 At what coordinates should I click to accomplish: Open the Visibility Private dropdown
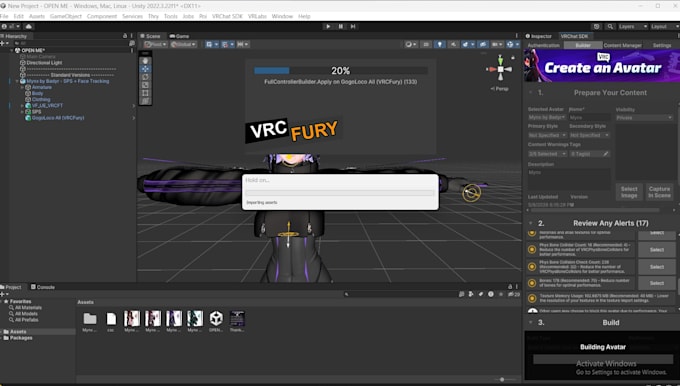pos(644,118)
